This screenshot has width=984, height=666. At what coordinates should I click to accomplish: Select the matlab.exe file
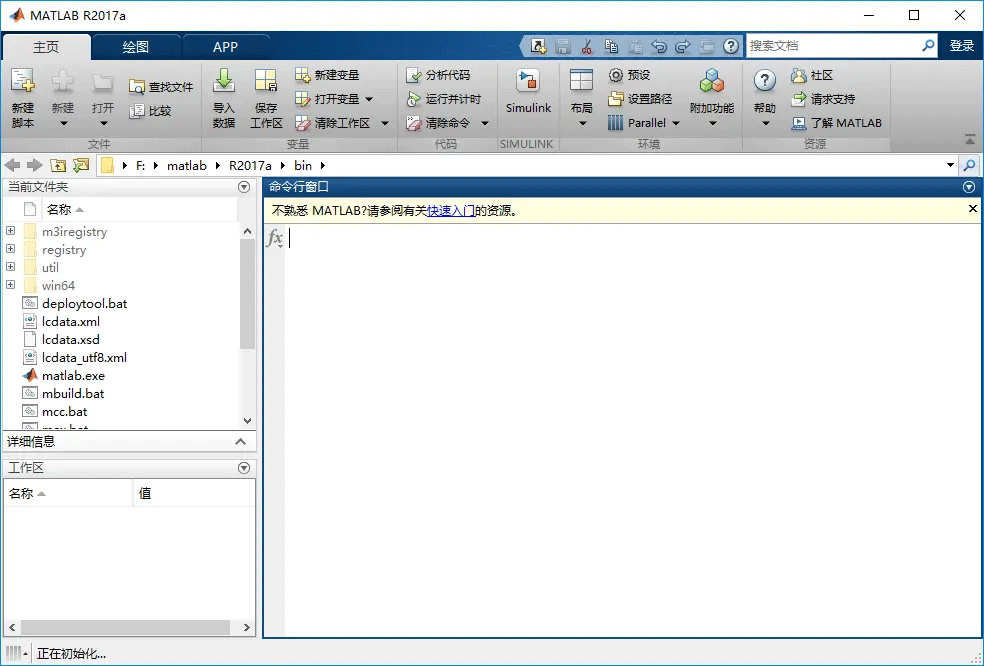tap(73, 376)
